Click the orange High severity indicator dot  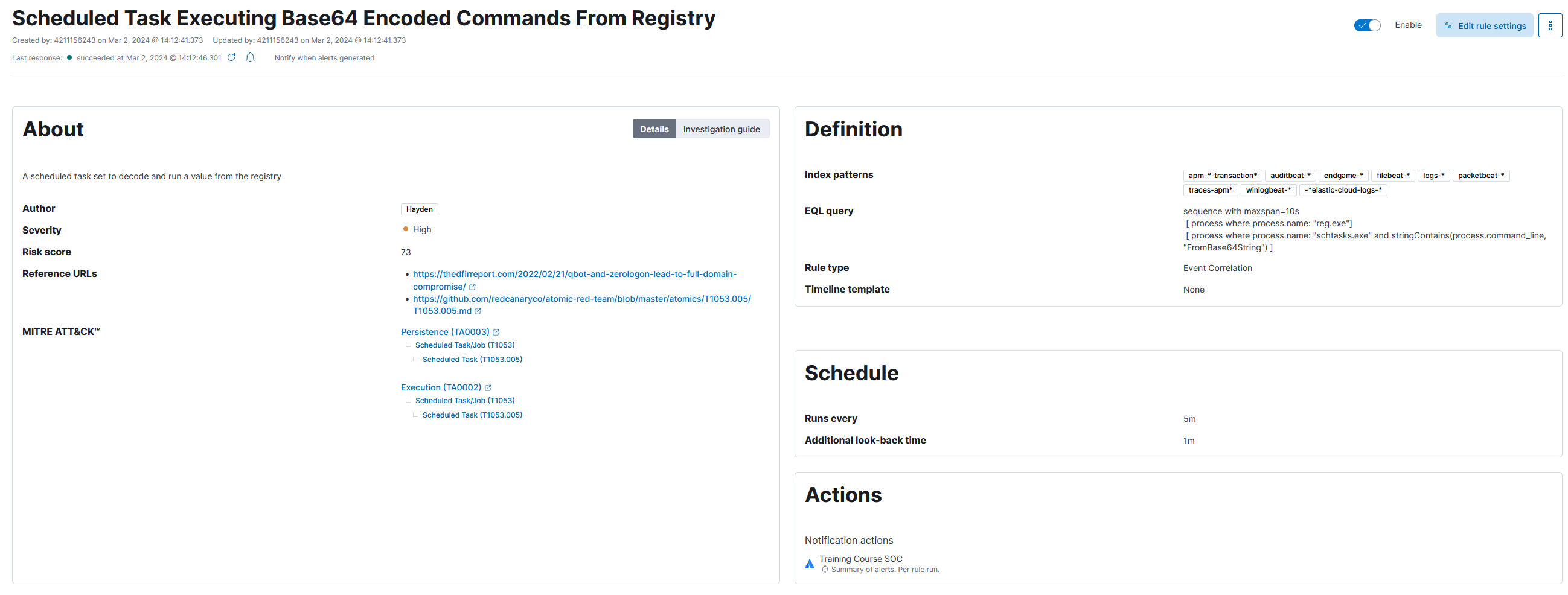click(405, 229)
